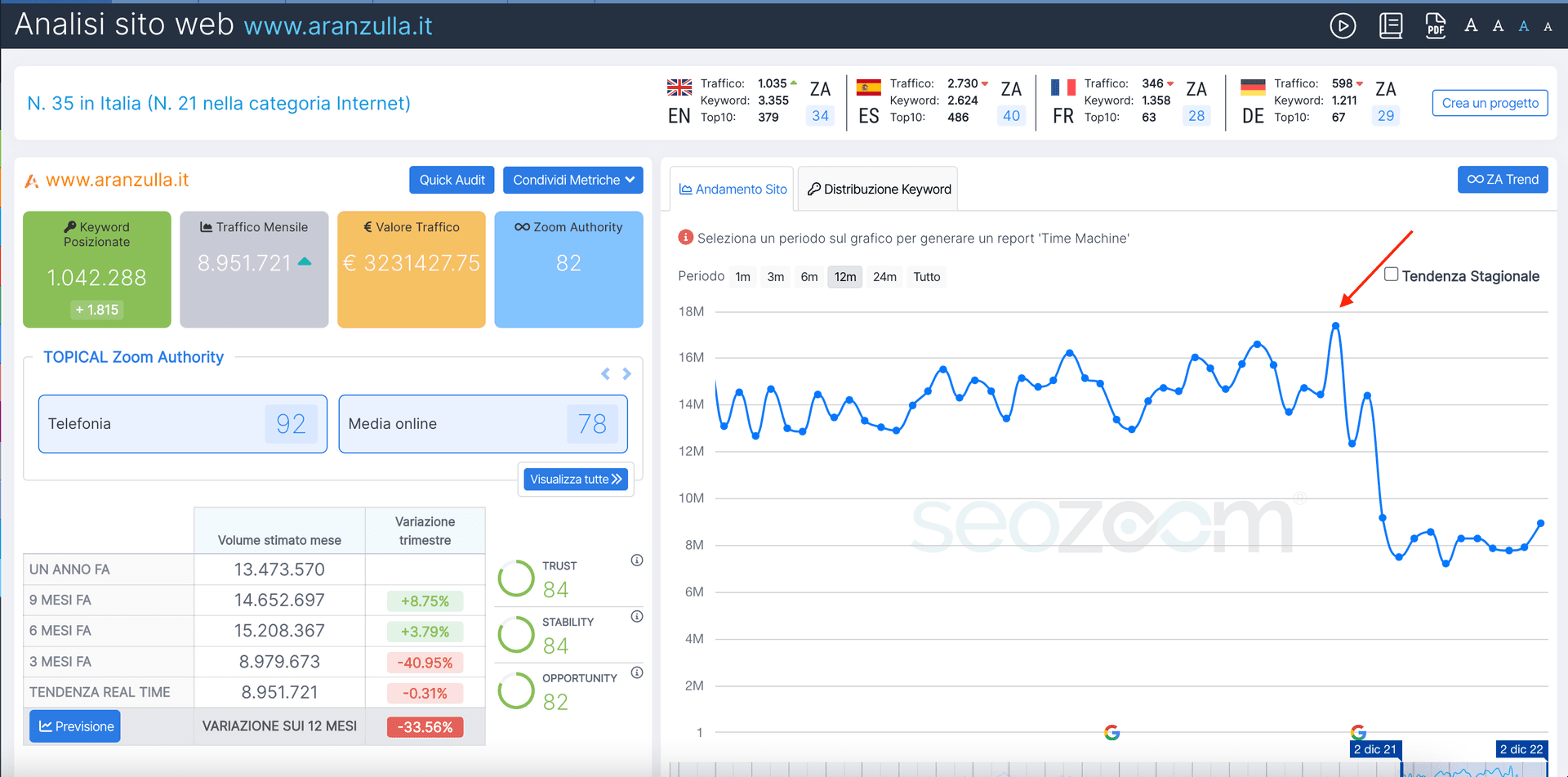Select the largest font size A icon
This screenshot has height=777, width=1568.
[1471, 25]
